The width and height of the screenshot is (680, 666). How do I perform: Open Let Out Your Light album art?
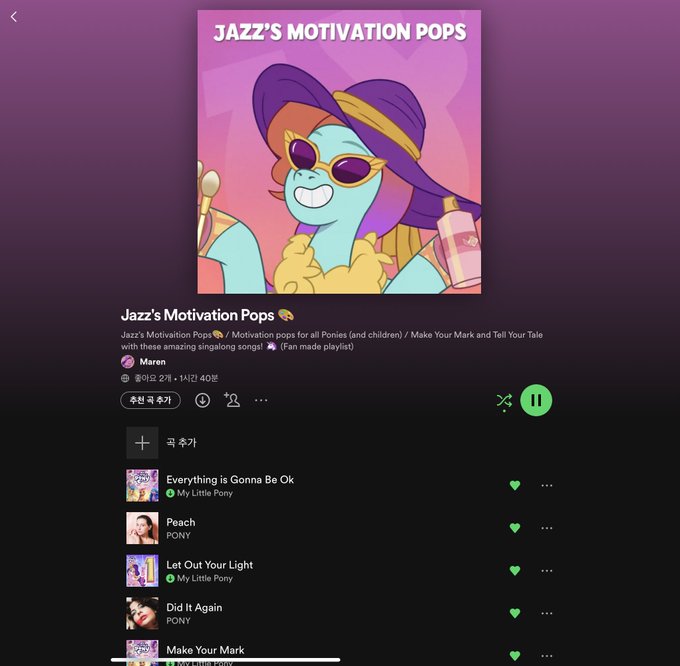point(142,571)
